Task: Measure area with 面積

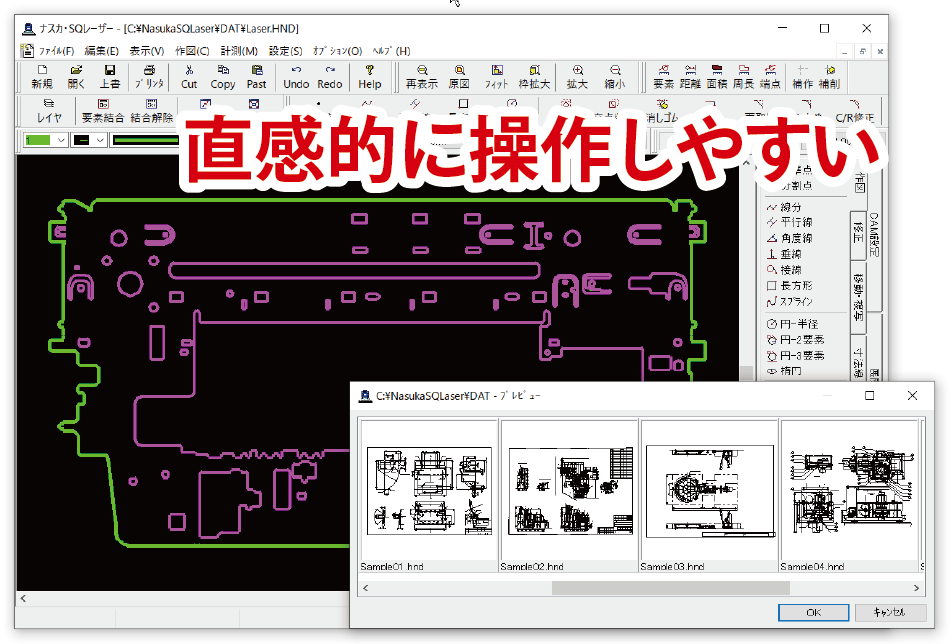Action: pos(717,77)
